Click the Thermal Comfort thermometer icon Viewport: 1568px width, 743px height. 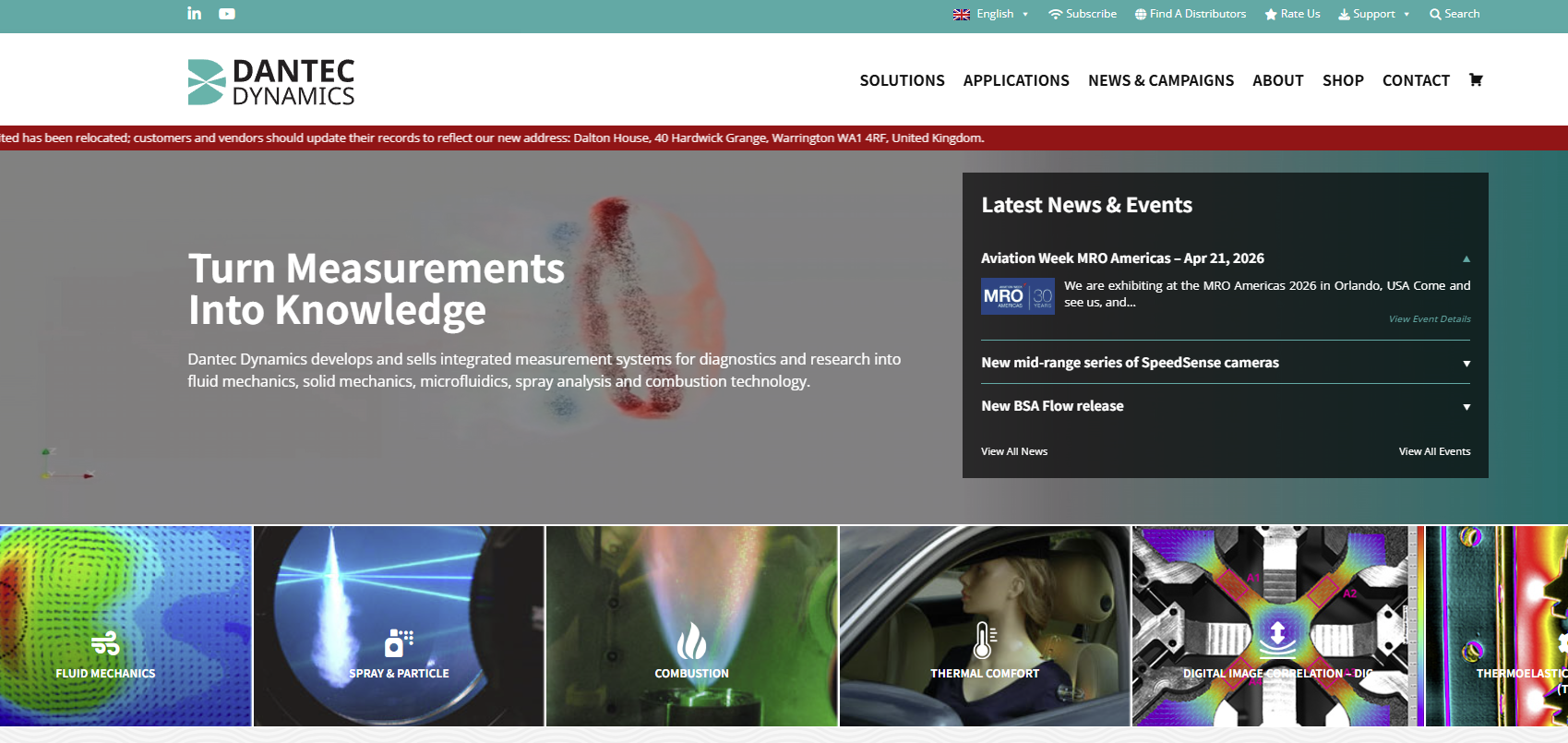pos(985,640)
